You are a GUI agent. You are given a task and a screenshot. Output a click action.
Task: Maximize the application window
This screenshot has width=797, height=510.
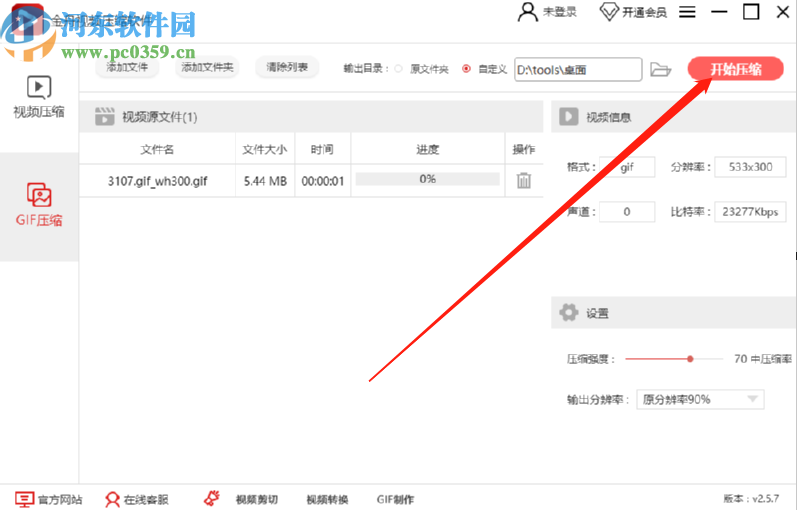pos(751,12)
